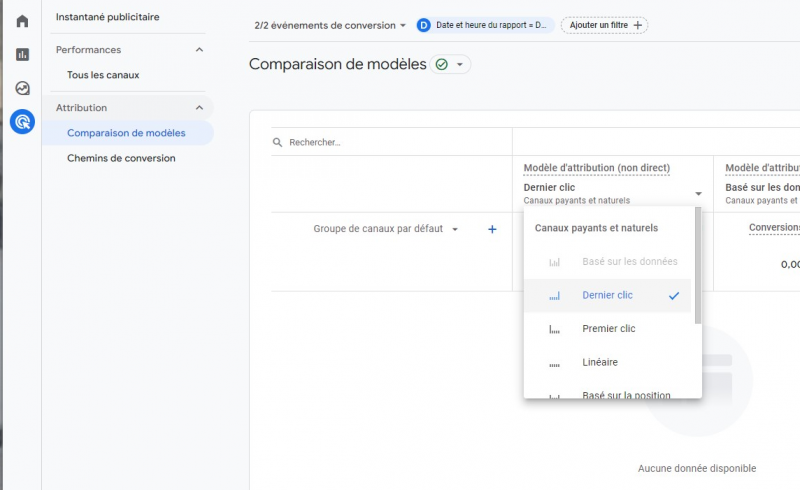The image size is (800, 490).
Task: Select Premier clic model option
Action: (607, 329)
